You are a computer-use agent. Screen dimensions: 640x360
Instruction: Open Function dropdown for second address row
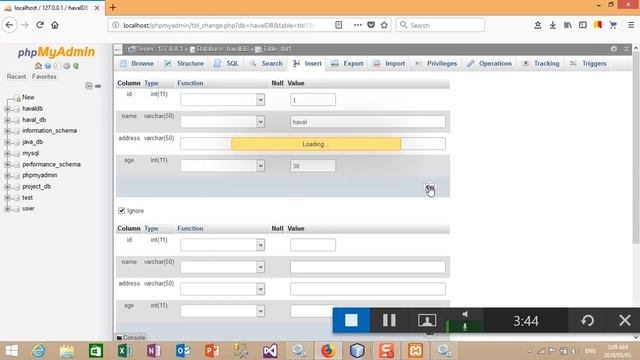coord(222,289)
